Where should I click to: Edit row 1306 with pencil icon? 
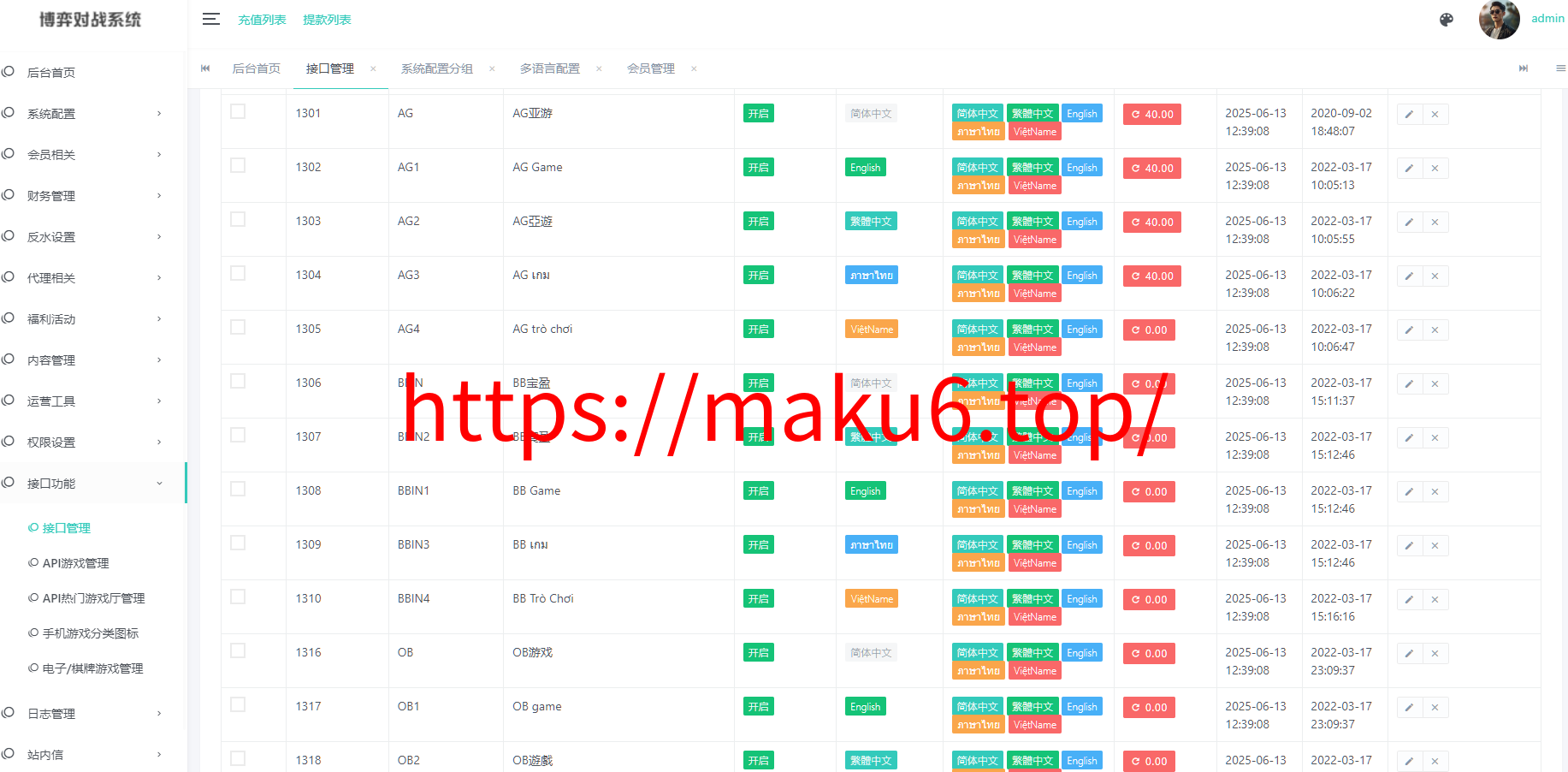[x=1409, y=383]
